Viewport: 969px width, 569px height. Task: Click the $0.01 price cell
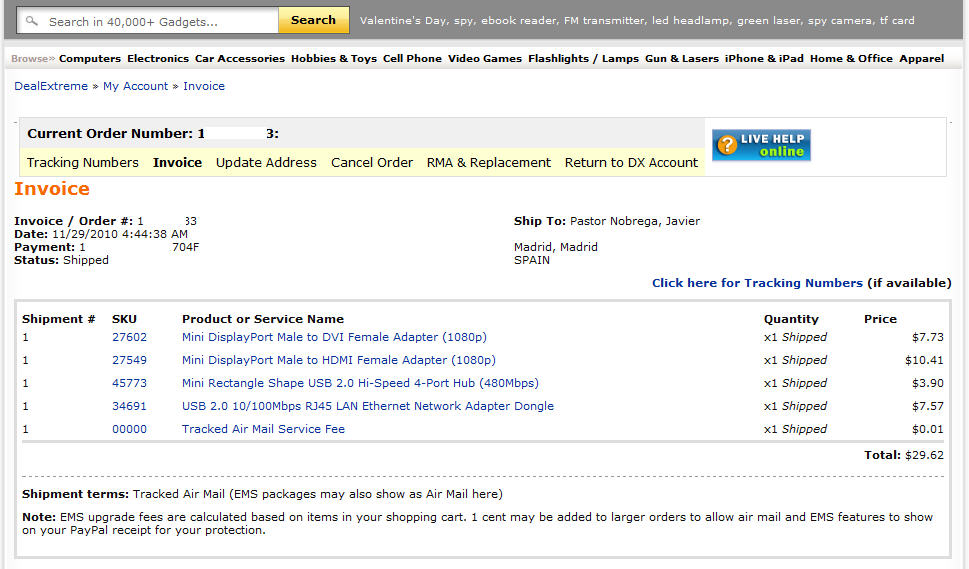(x=928, y=429)
